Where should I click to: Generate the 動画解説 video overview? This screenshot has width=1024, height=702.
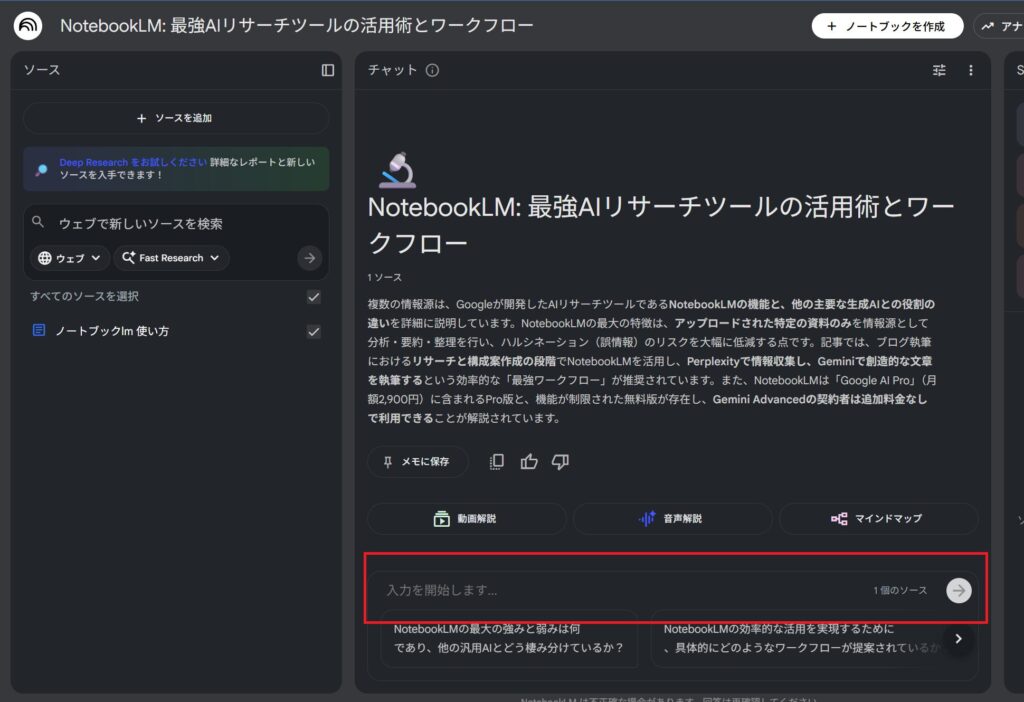(467, 519)
